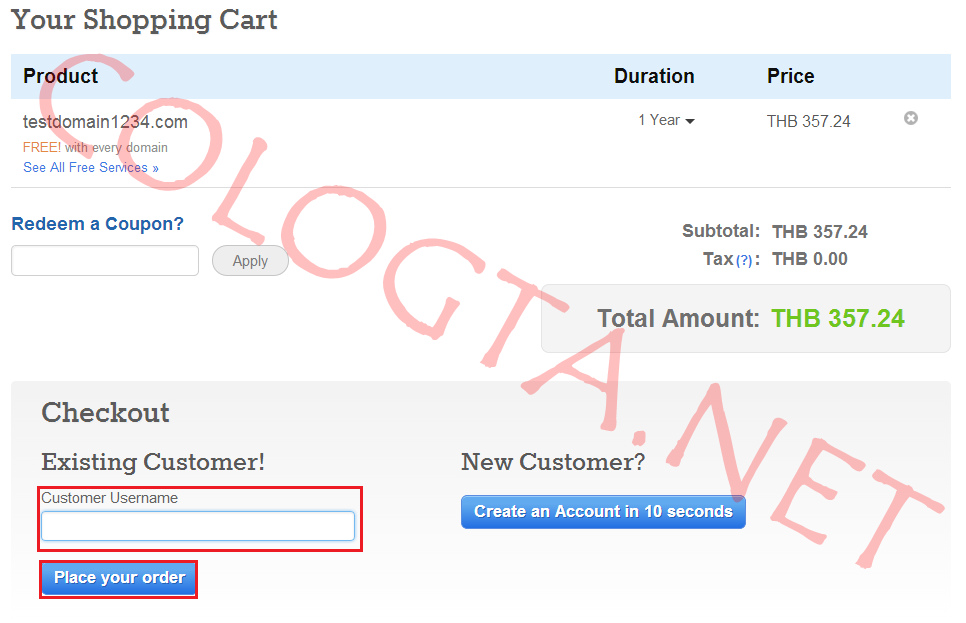Click the Duration column header

pyautogui.click(x=654, y=76)
